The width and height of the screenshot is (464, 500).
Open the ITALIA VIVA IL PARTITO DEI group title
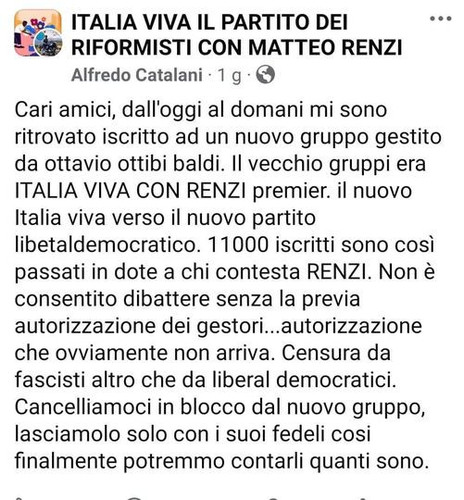pos(210,22)
